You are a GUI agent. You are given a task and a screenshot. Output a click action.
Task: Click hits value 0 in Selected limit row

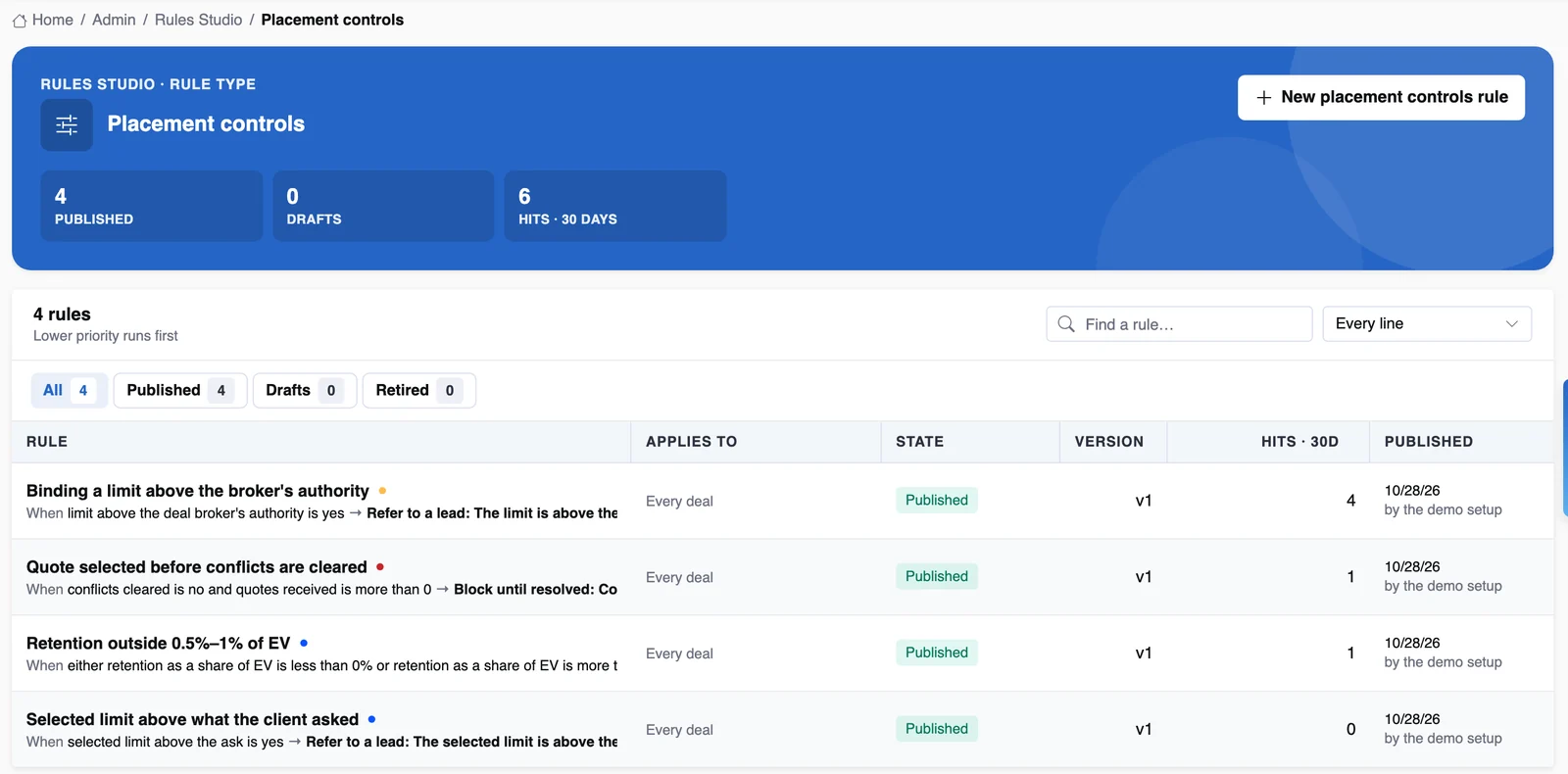point(1350,729)
